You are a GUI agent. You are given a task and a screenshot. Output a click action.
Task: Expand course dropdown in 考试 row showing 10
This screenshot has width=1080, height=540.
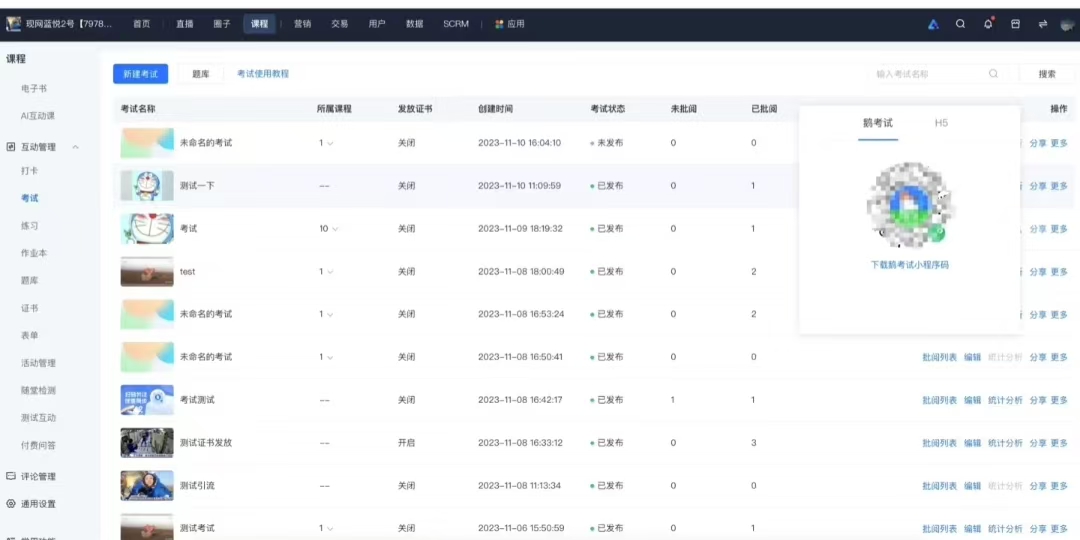(x=335, y=229)
